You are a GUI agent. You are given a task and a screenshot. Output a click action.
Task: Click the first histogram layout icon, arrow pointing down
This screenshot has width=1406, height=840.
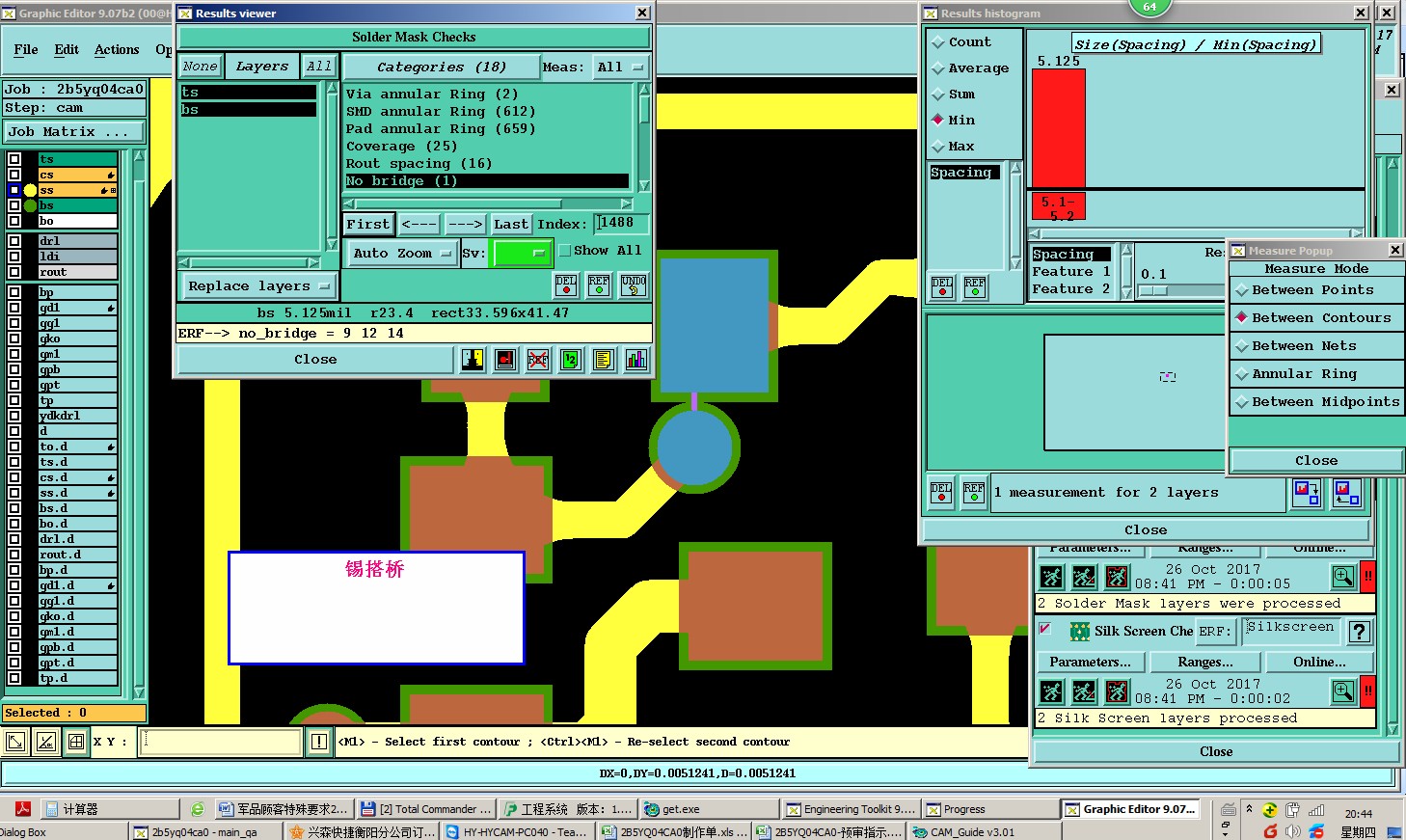click(x=1306, y=493)
